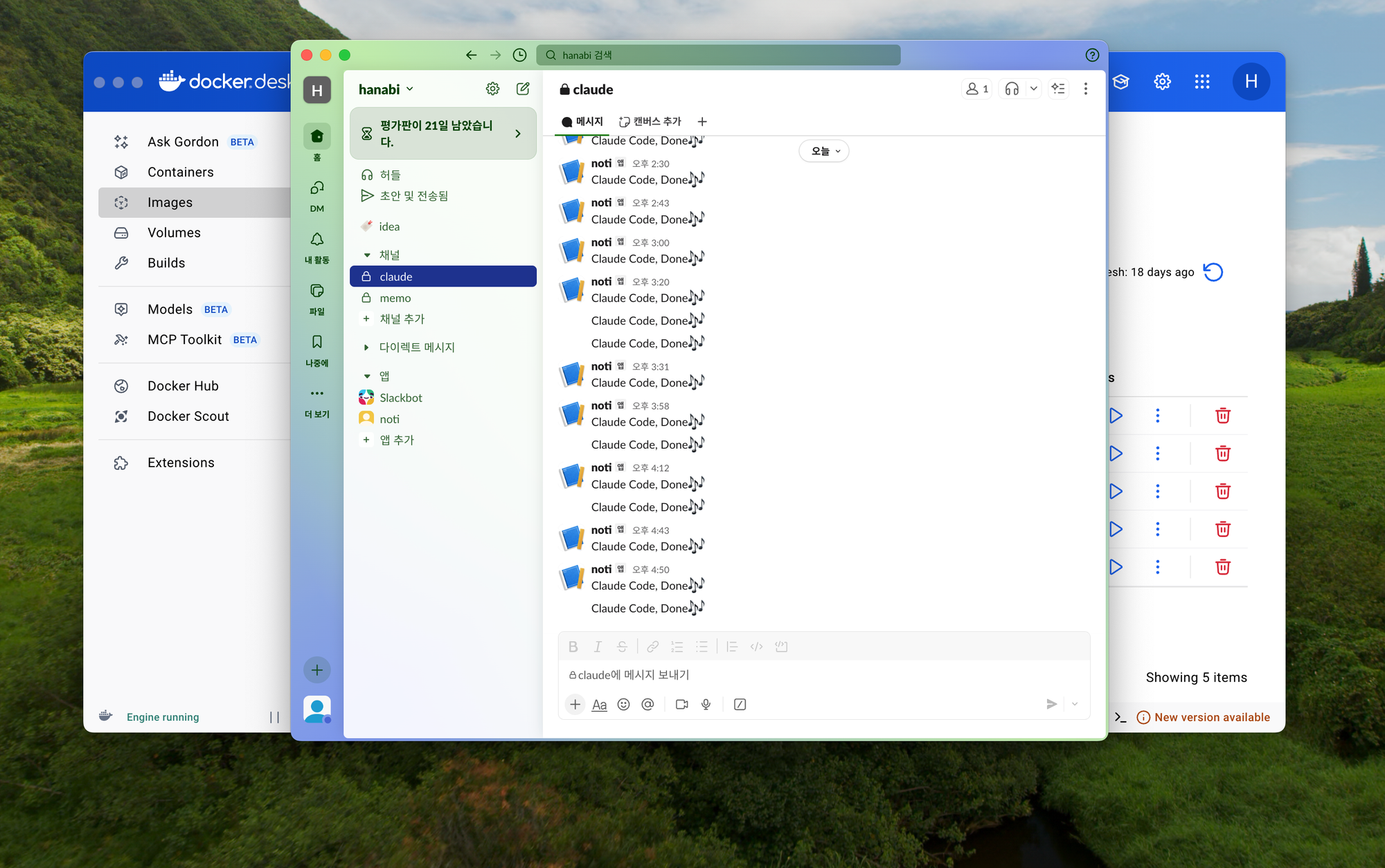The height and width of the screenshot is (868, 1385).
Task: Open huddle options dropdown chevron
Action: click(x=1033, y=89)
